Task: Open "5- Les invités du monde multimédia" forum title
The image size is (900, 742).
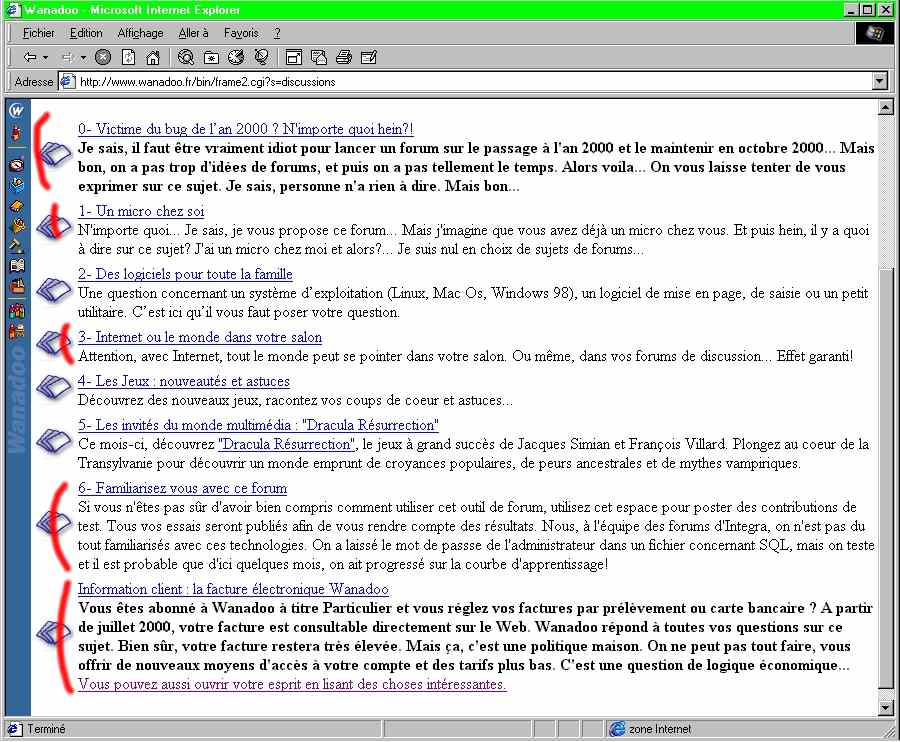Action: [x=258, y=425]
